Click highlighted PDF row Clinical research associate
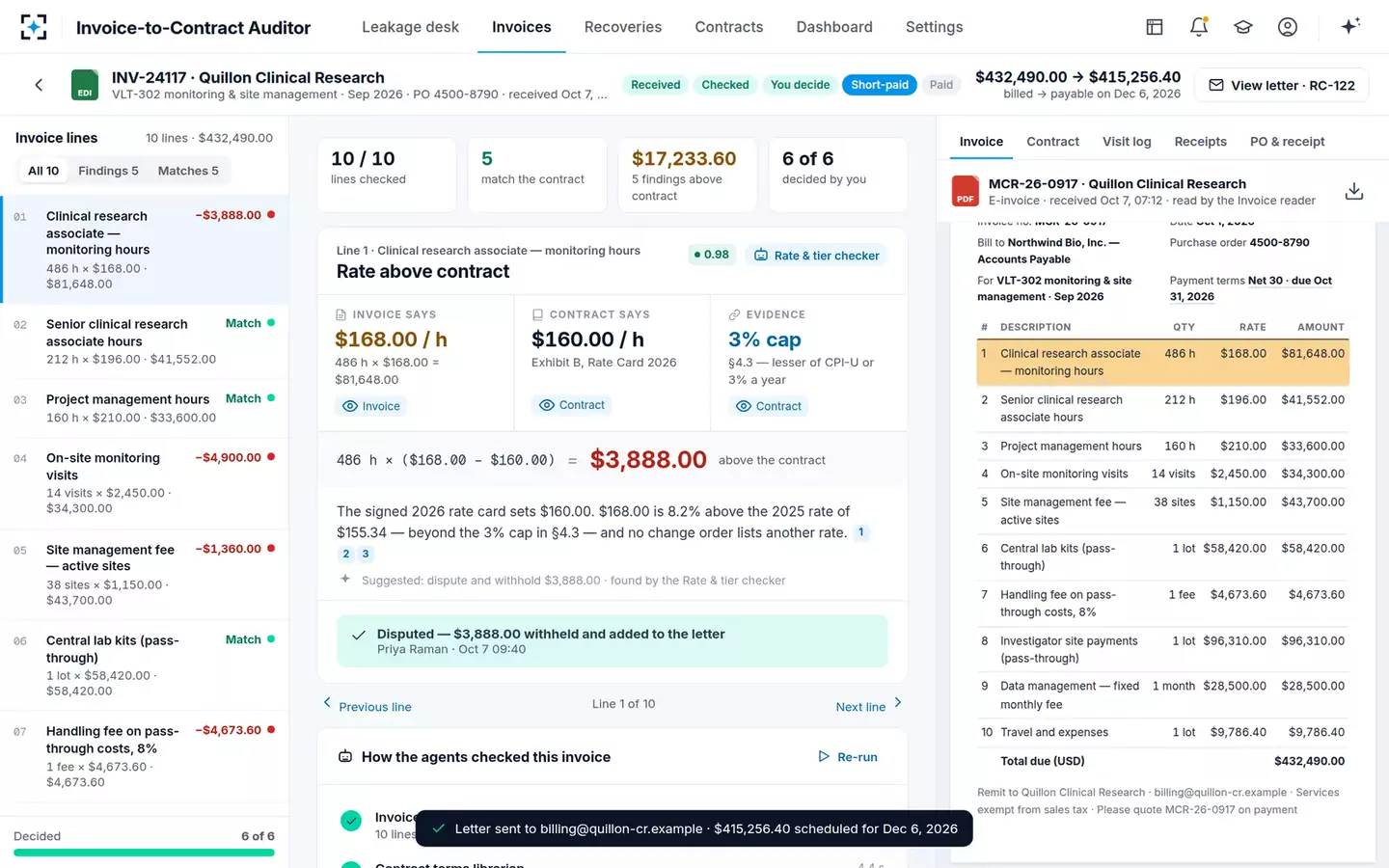The width and height of the screenshot is (1389, 868). (1162, 363)
